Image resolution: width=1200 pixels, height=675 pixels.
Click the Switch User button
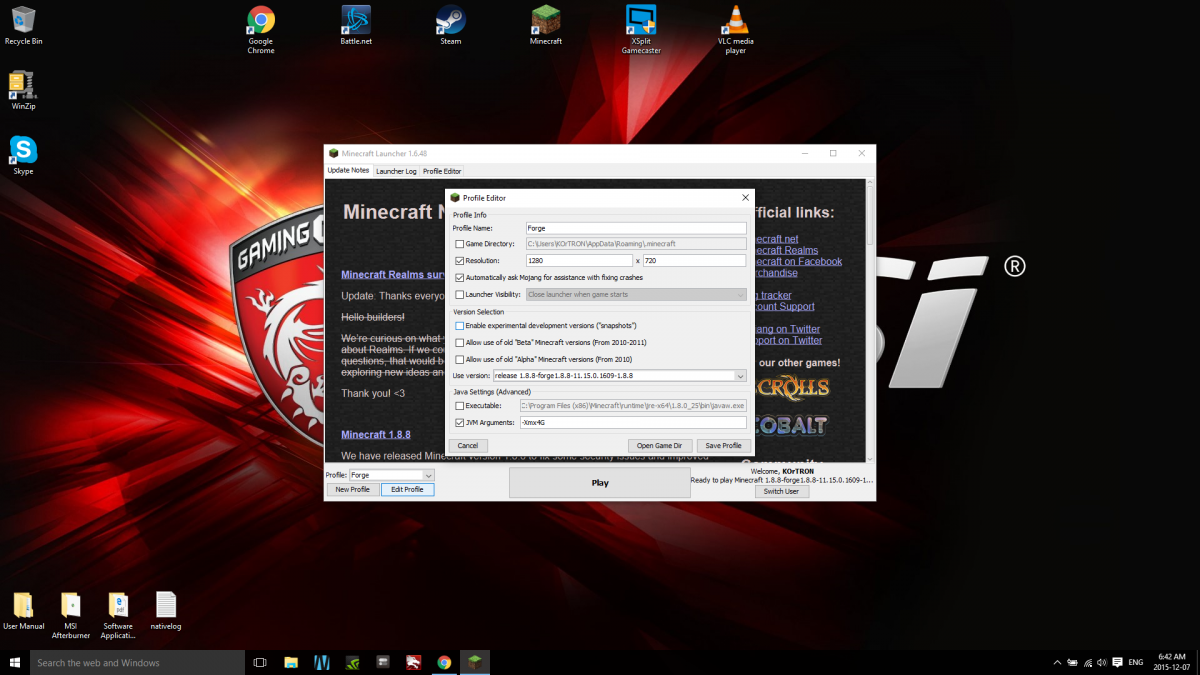click(781, 491)
